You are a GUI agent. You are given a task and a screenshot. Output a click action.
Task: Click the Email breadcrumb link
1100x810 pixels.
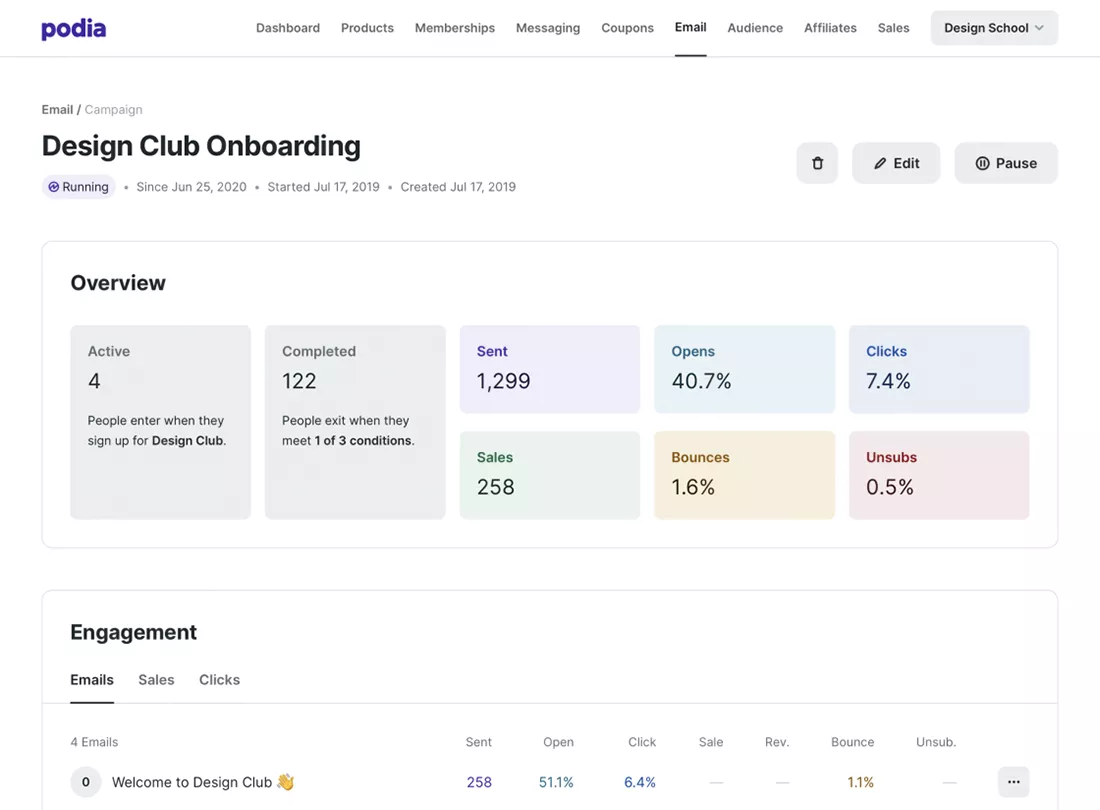57,110
